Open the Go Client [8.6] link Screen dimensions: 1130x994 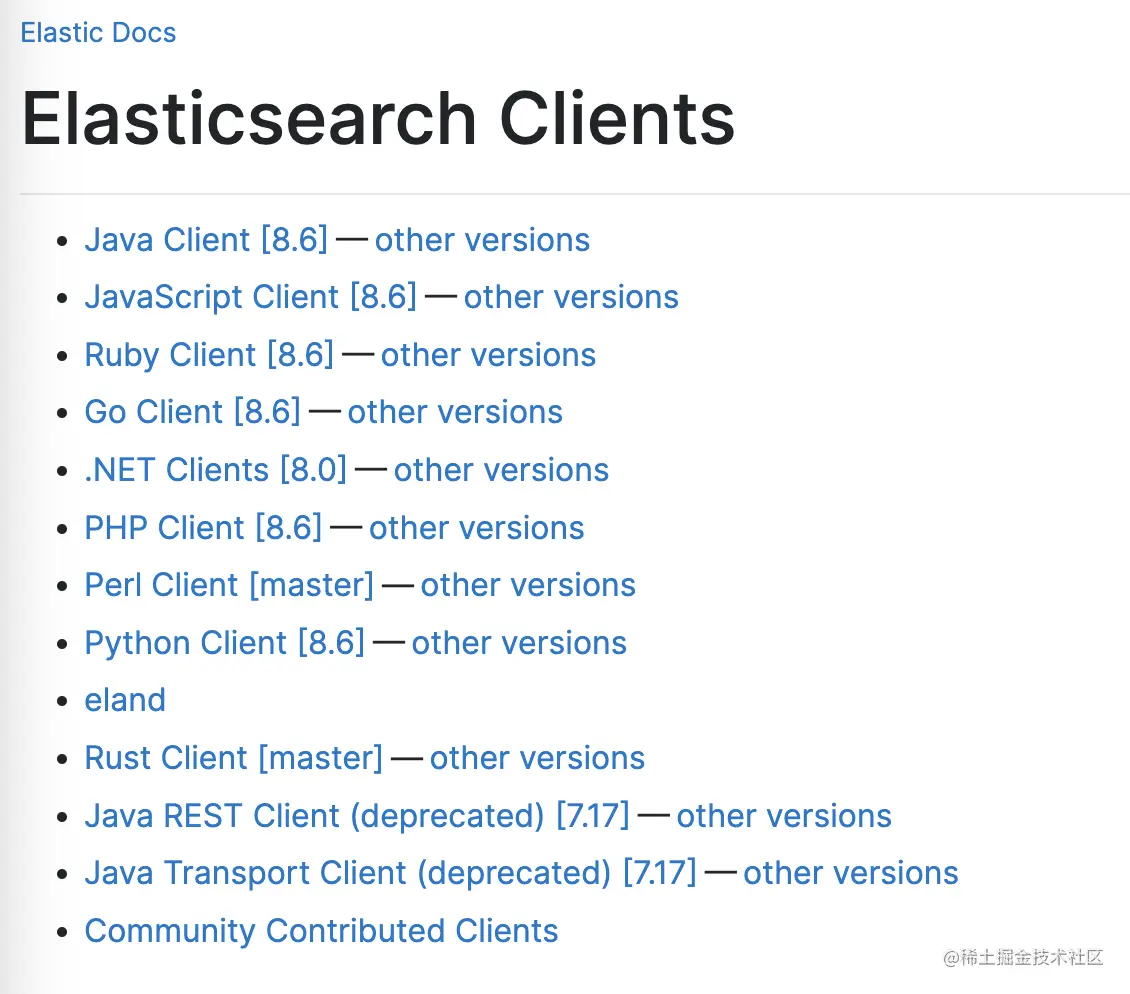(x=192, y=412)
